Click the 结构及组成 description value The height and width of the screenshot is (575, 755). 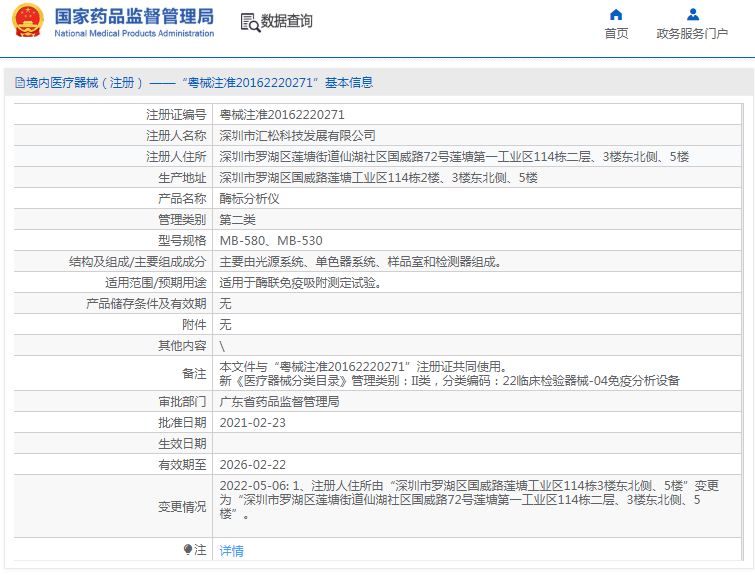point(361,261)
